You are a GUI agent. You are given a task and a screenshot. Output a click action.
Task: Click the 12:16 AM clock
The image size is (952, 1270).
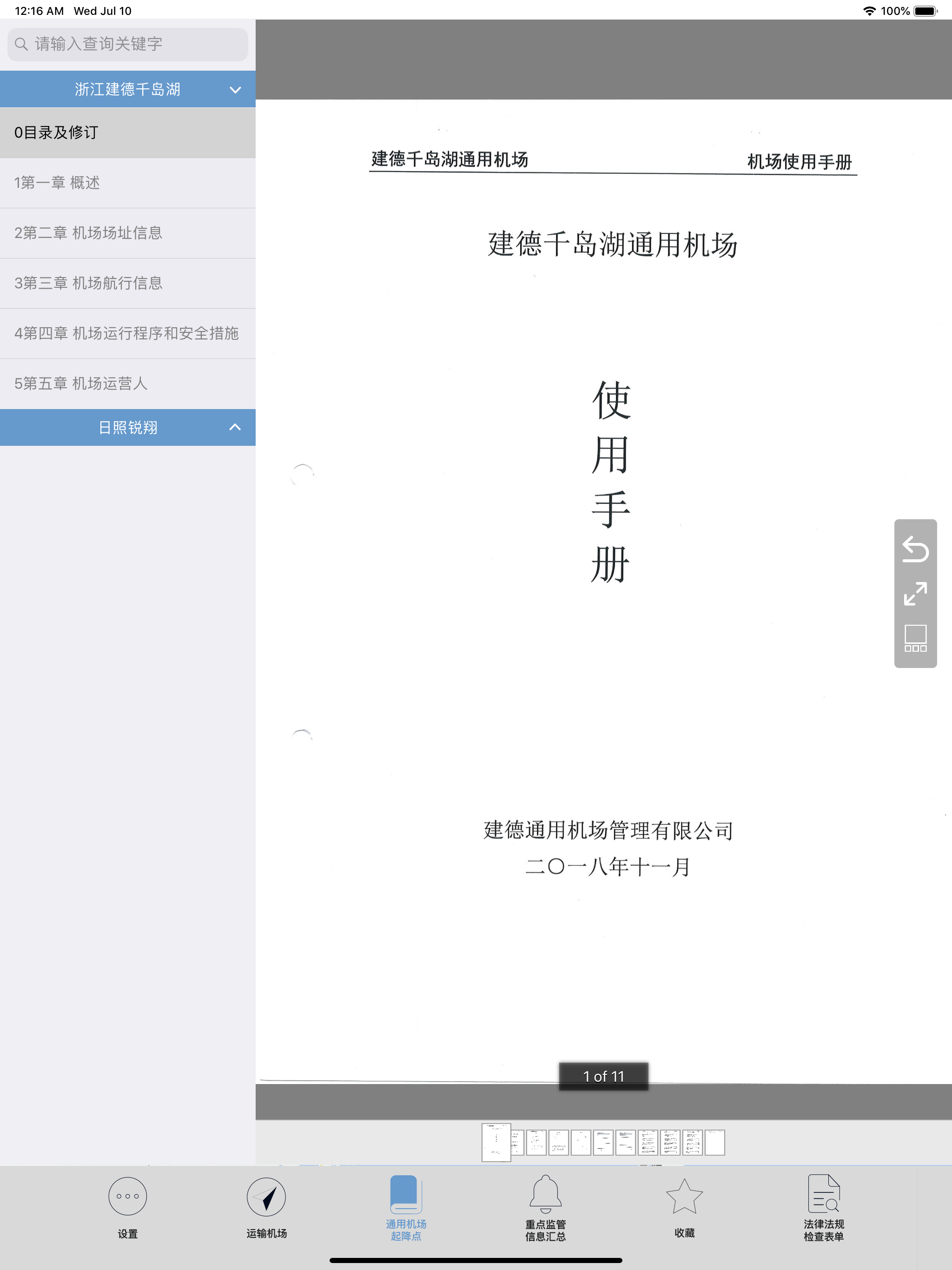tap(39, 11)
